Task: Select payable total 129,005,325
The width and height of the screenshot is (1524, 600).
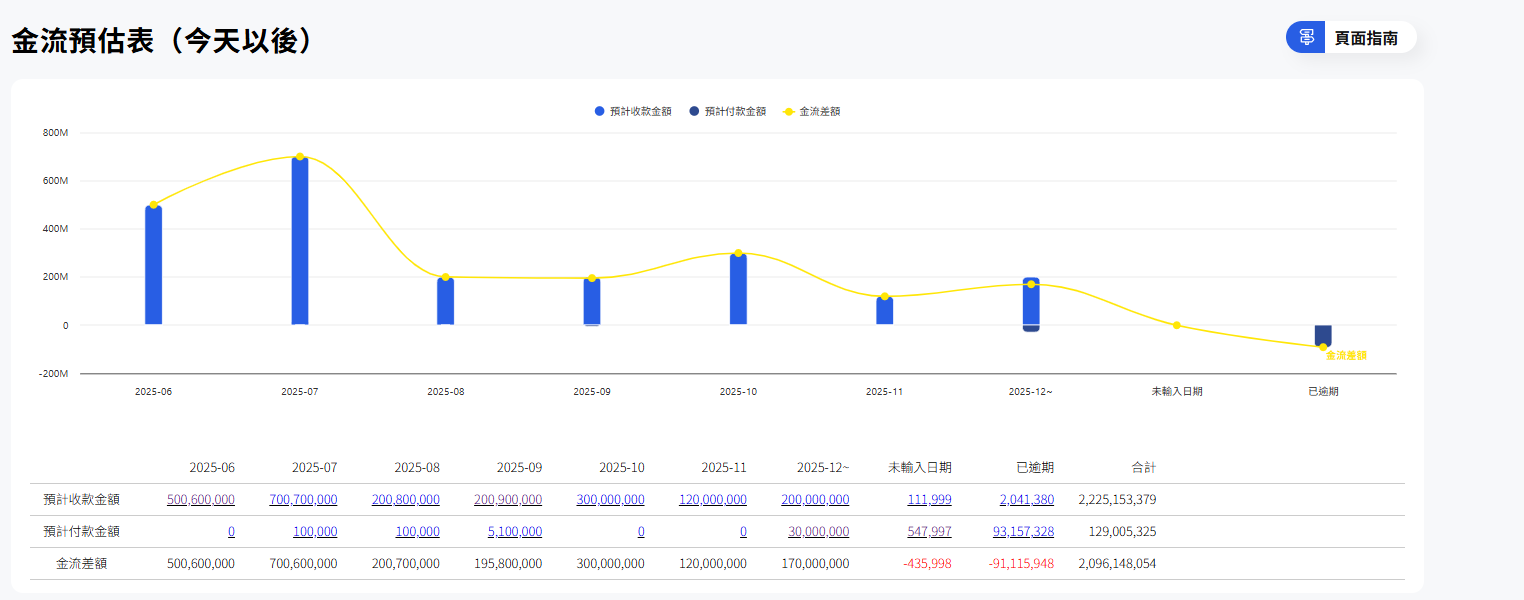Action: (1122, 532)
